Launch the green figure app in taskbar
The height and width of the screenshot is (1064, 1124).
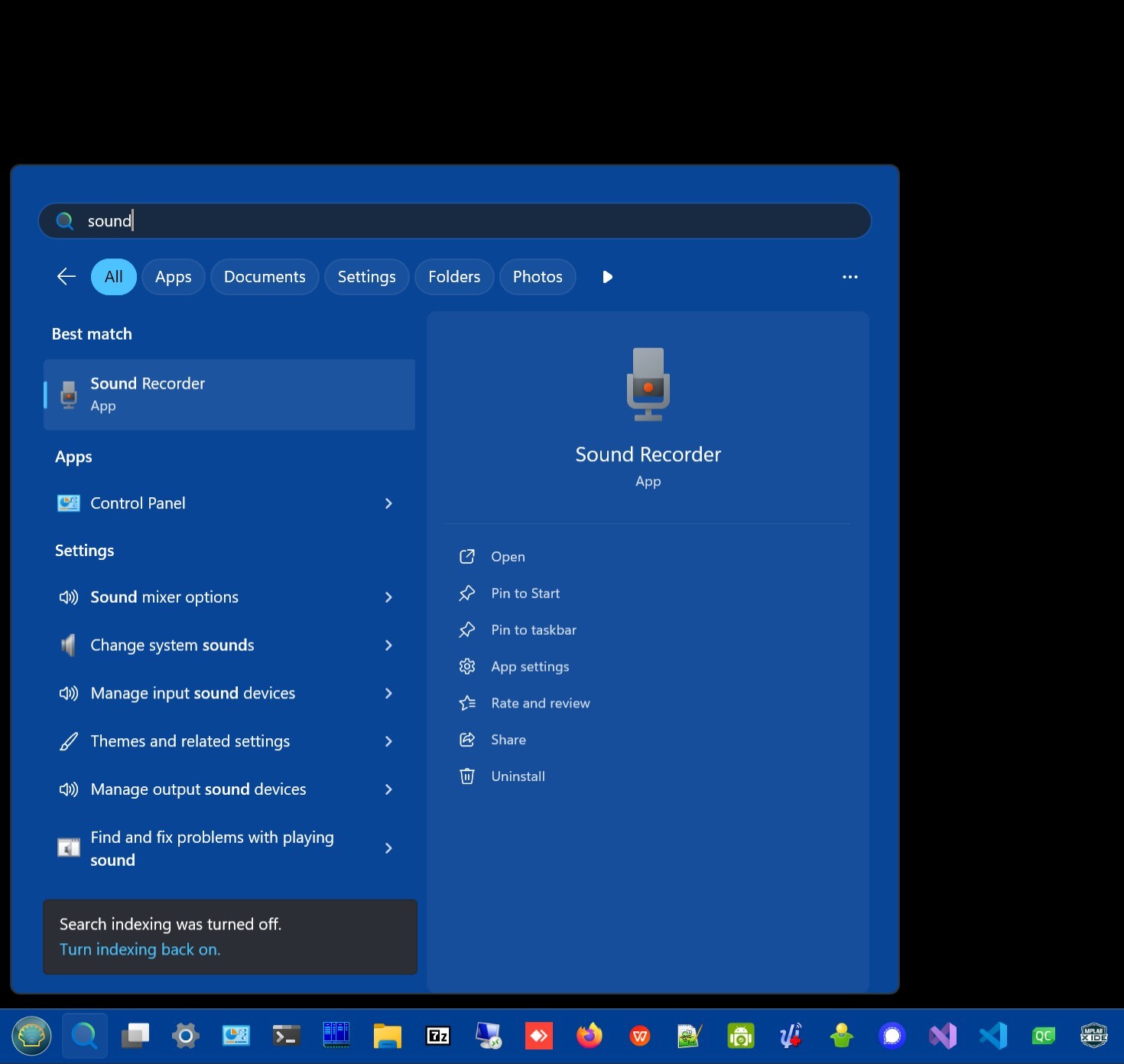(x=842, y=1036)
